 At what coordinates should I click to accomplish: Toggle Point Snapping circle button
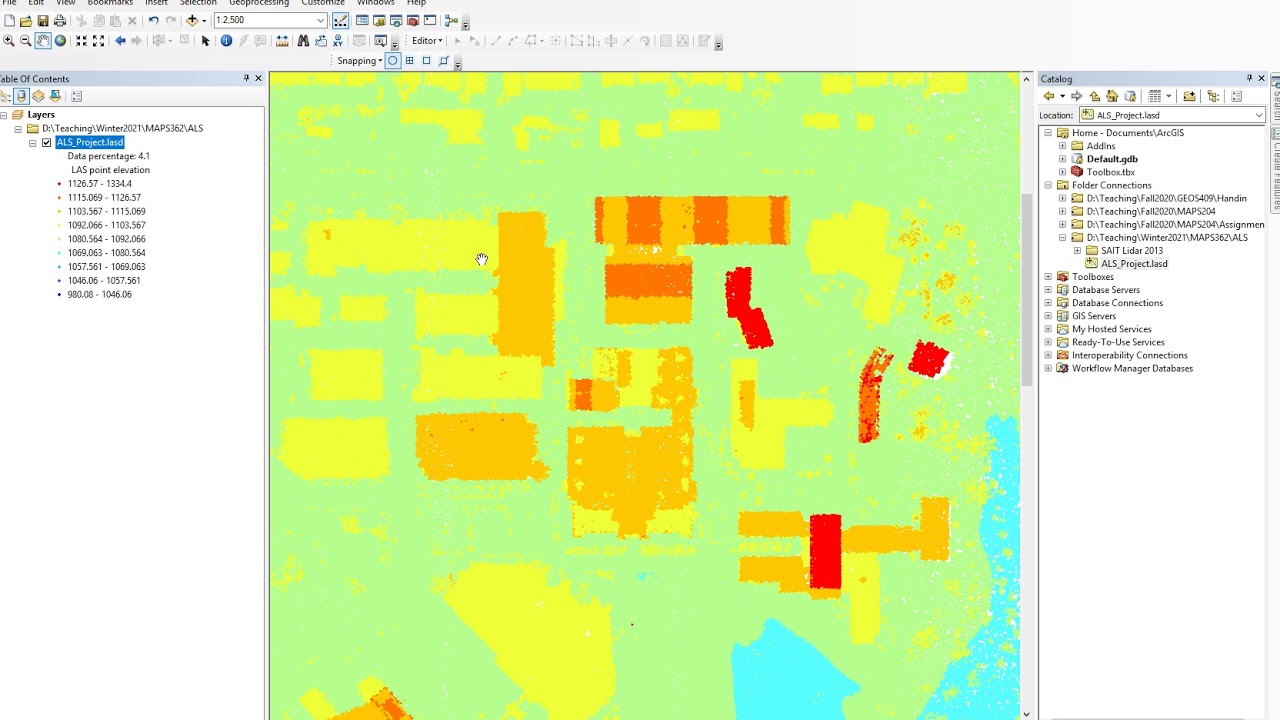(392, 60)
